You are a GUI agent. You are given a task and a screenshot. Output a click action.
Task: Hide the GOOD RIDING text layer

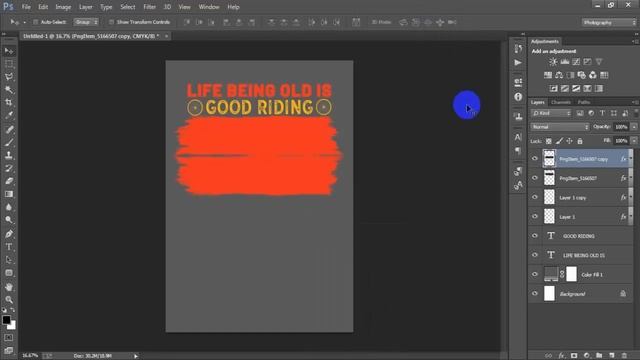[535, 236]
